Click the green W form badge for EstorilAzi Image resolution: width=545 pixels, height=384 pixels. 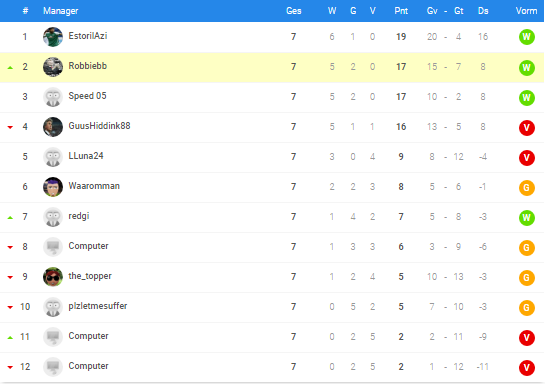[527, 37]
